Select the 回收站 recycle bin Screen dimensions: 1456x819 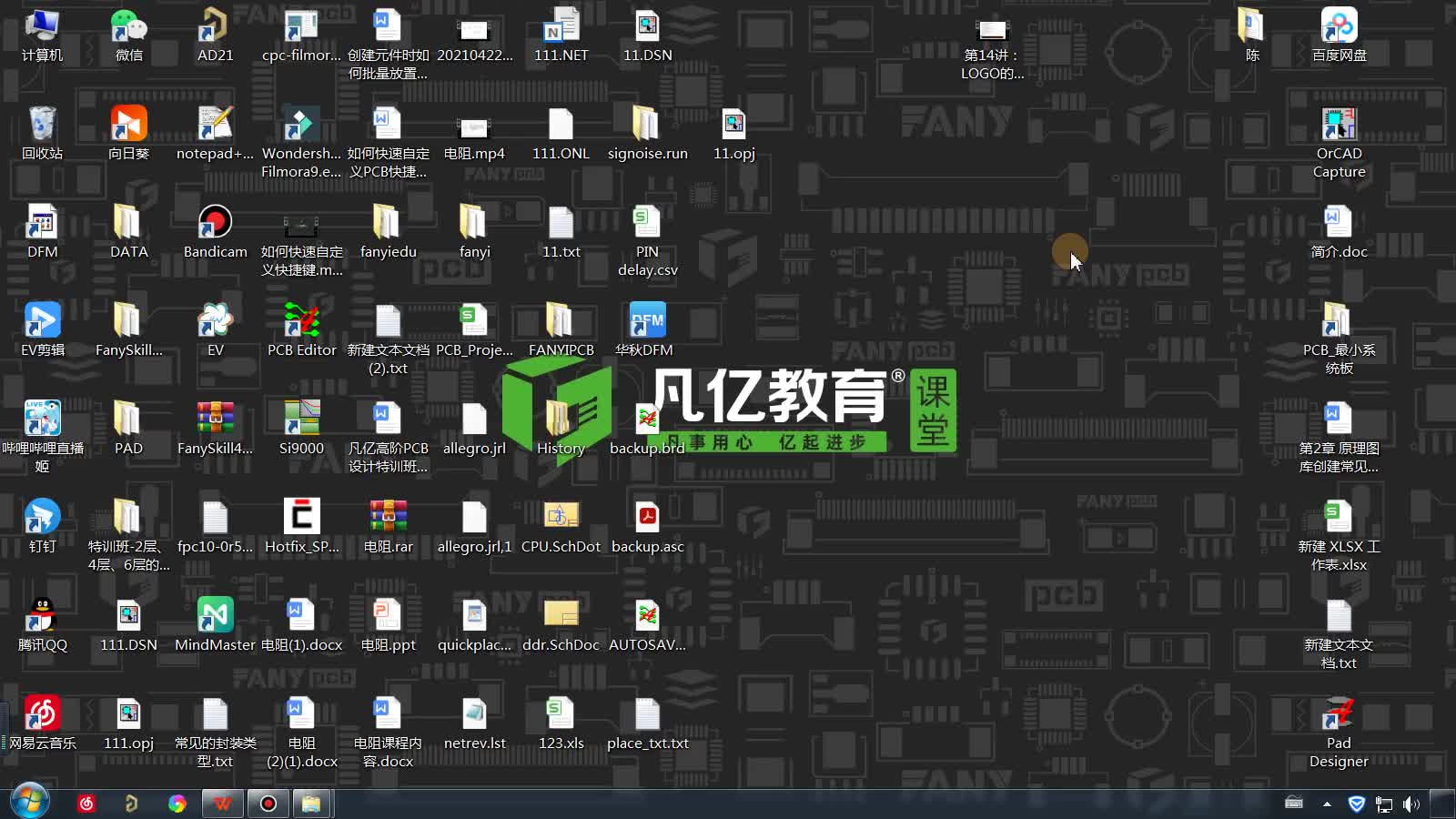42,126
